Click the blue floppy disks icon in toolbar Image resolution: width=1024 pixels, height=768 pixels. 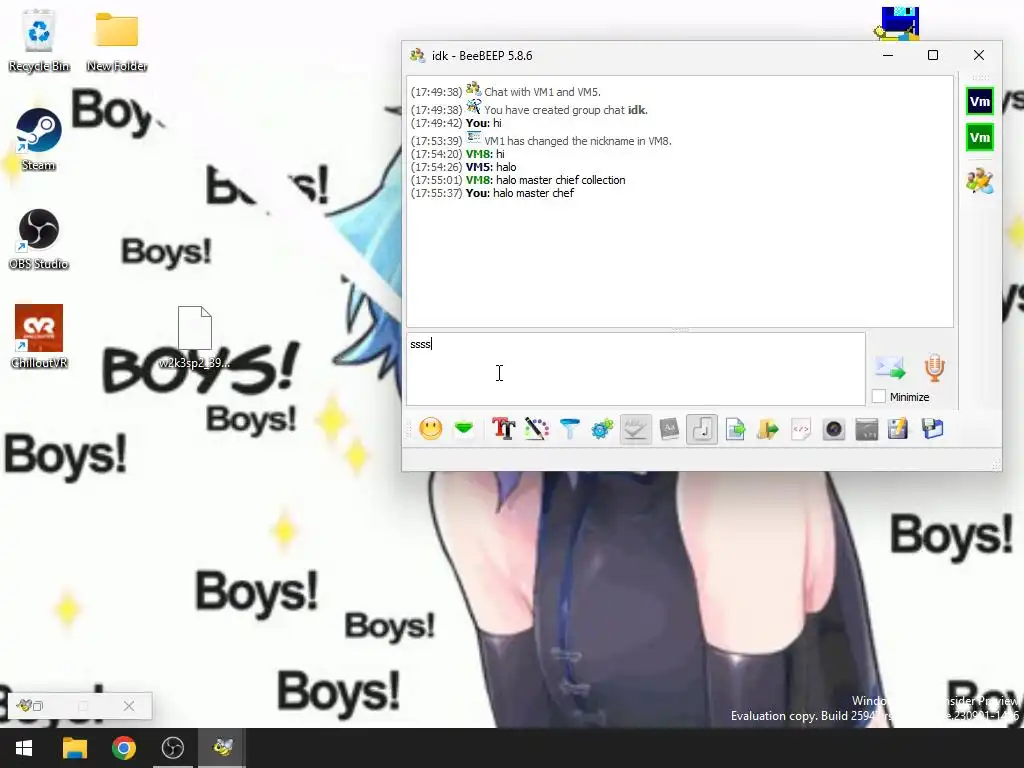[933, 429]
